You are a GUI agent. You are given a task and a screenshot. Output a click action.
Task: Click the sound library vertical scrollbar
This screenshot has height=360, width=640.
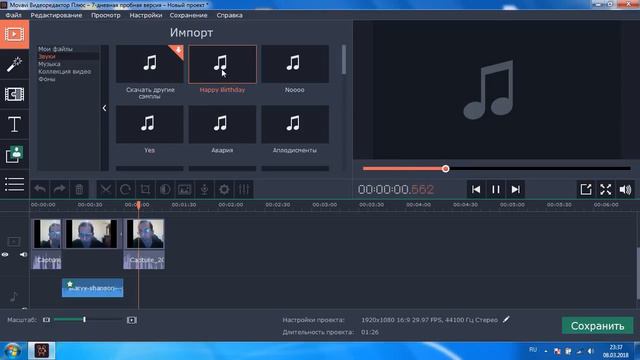coord(344,60)
